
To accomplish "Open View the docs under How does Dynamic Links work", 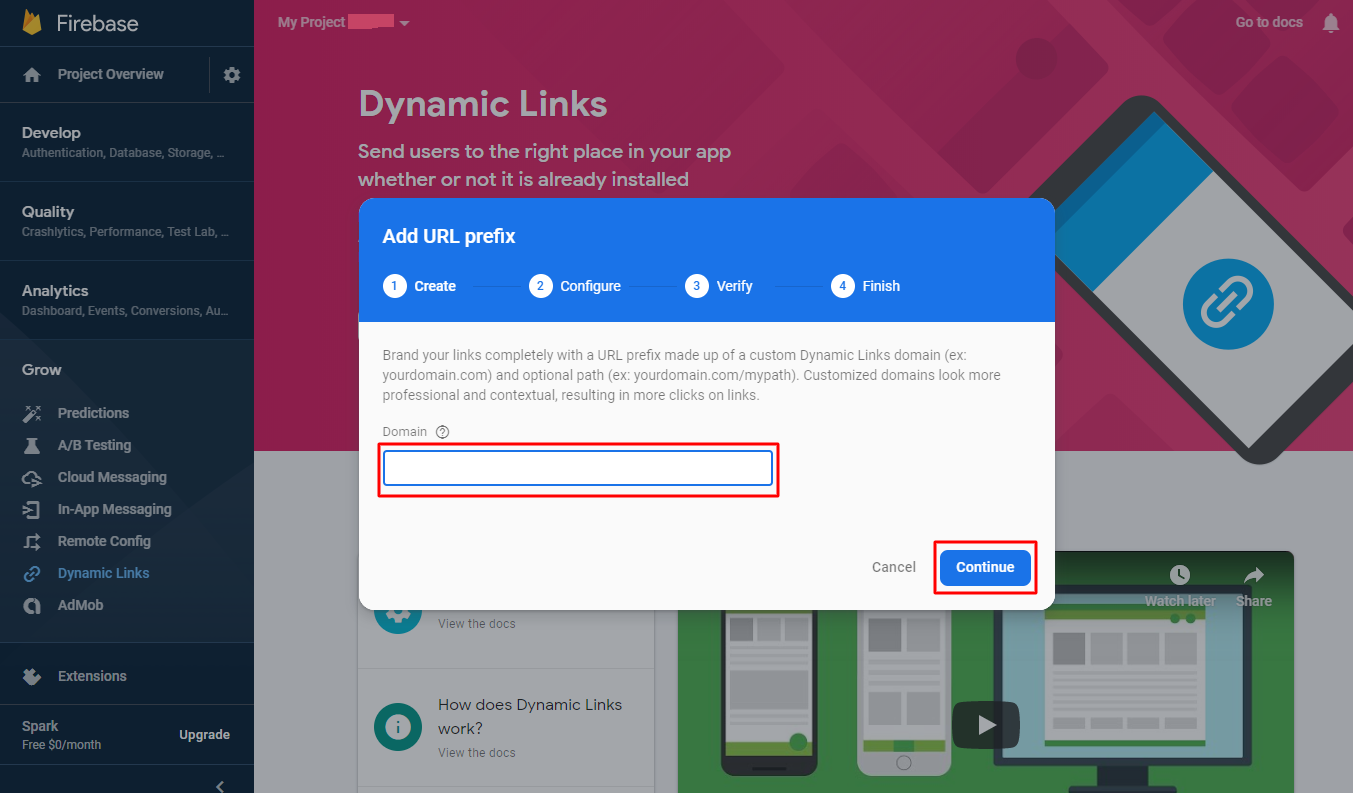I will (x=477, y=753).
